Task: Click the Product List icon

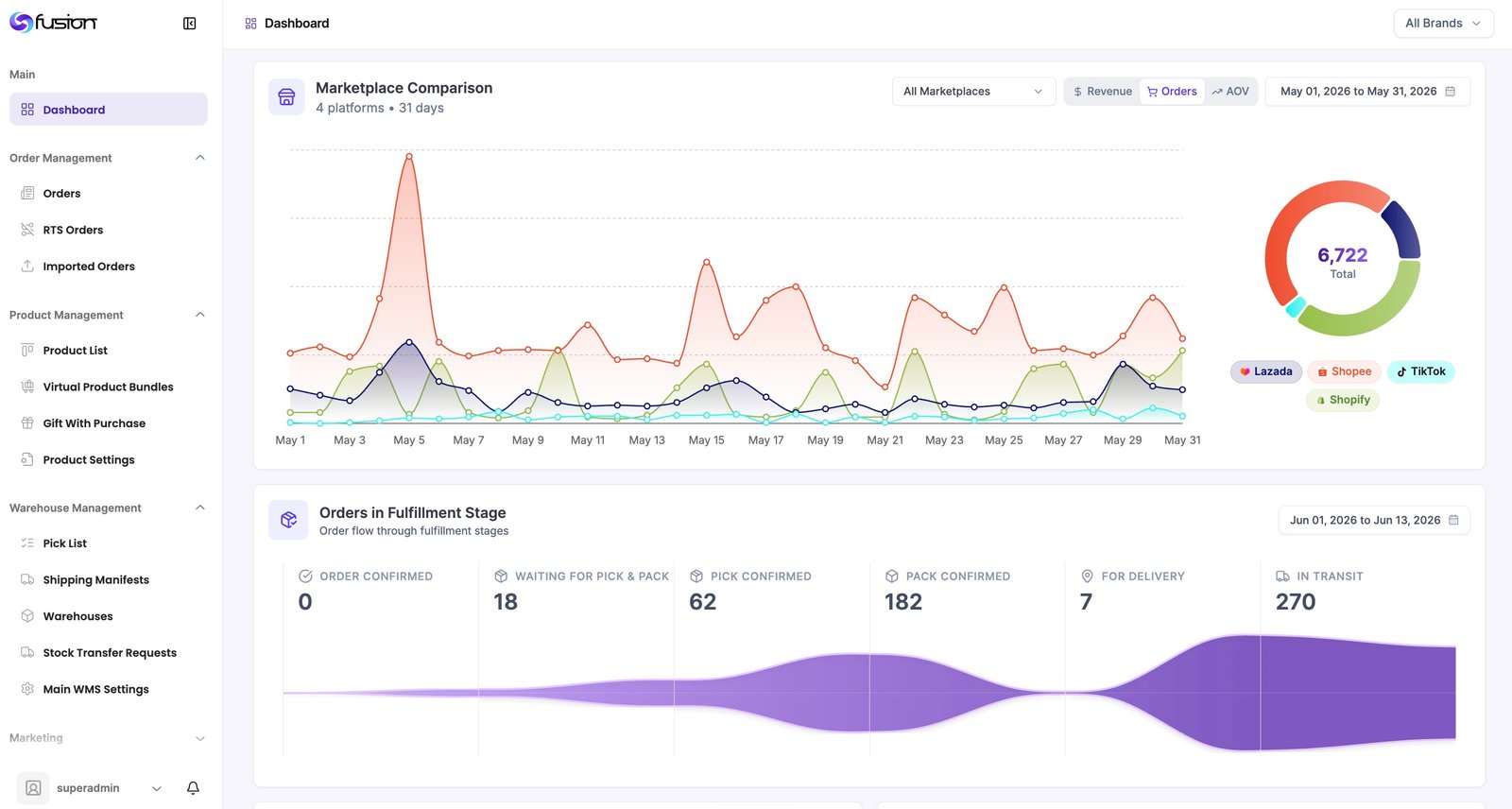Action: pyautogui.click(x=27, y=350)
